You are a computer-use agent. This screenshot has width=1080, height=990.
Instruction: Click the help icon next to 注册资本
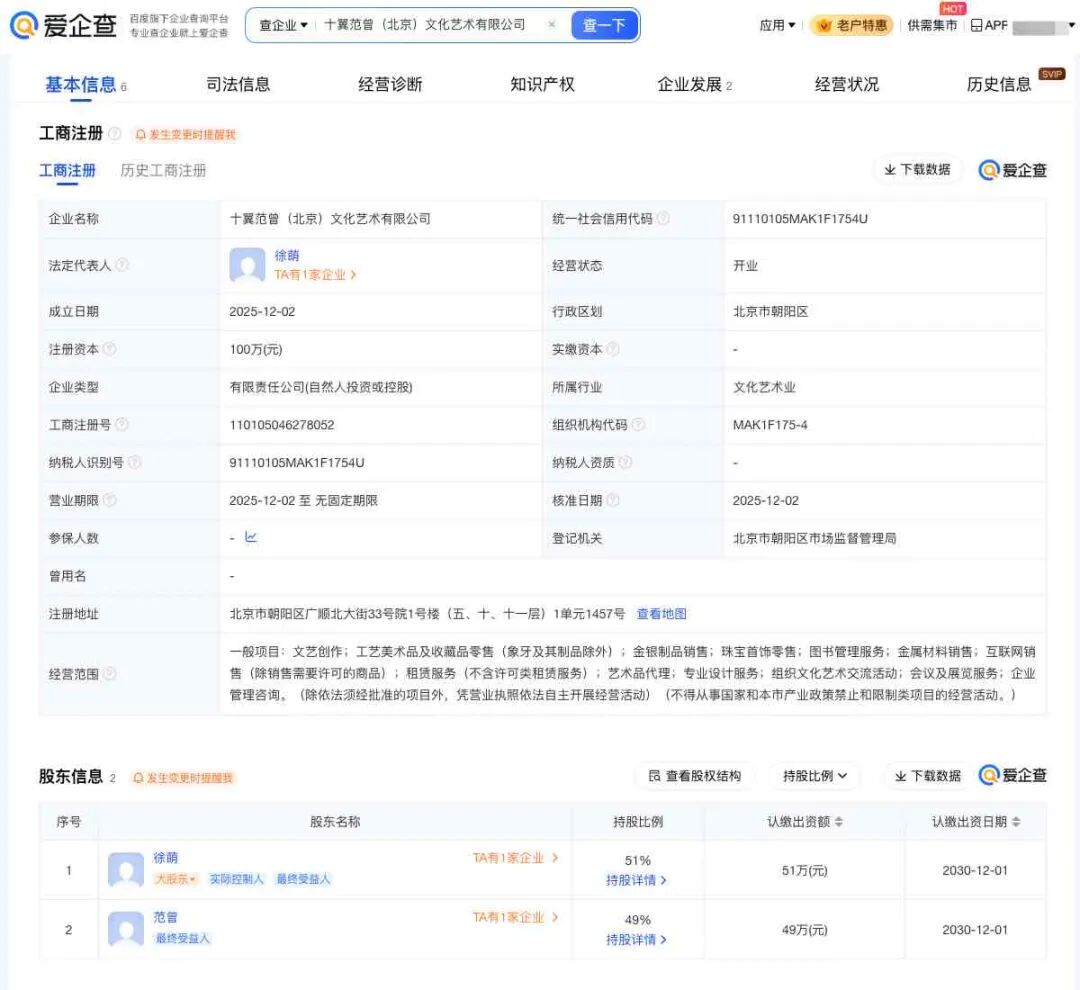pyautogui.click(x=110, y=349)
